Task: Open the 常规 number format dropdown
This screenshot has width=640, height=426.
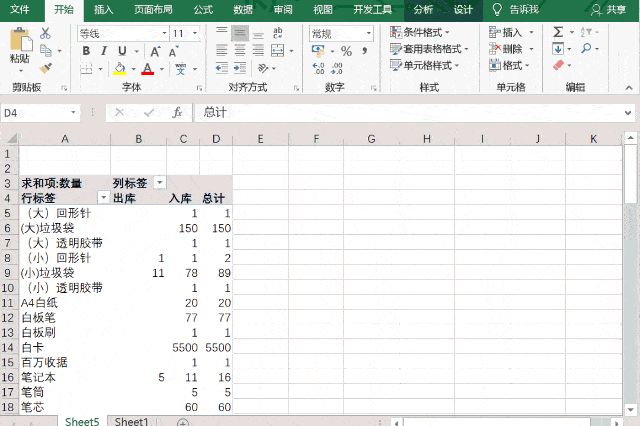Action: (x=369, y=33)
